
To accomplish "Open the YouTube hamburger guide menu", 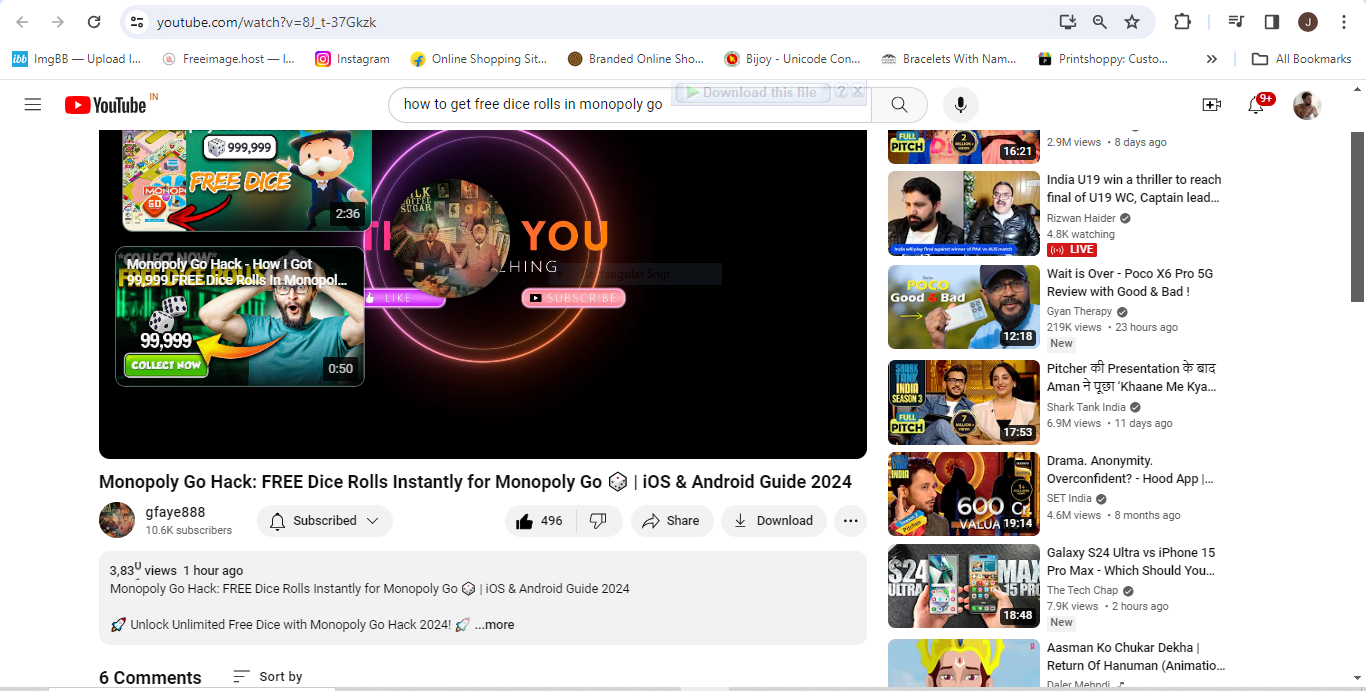I will click(33, 104).
